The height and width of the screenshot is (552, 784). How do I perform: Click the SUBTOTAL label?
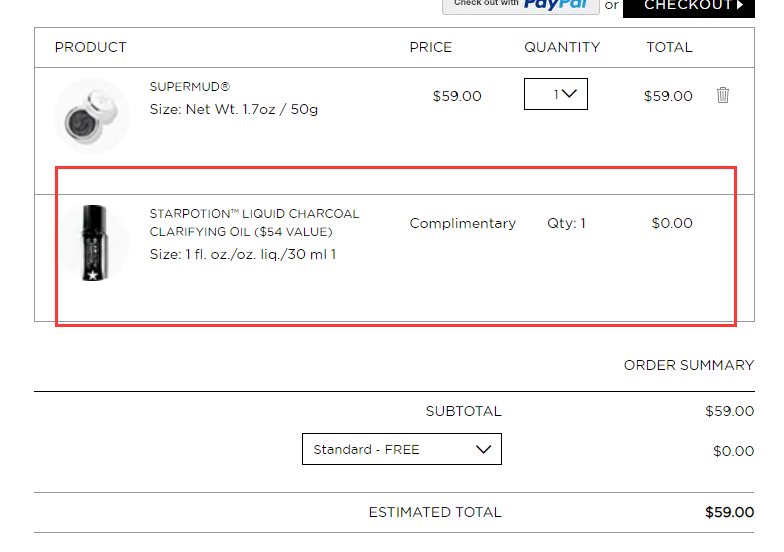(x=464, y=411)
